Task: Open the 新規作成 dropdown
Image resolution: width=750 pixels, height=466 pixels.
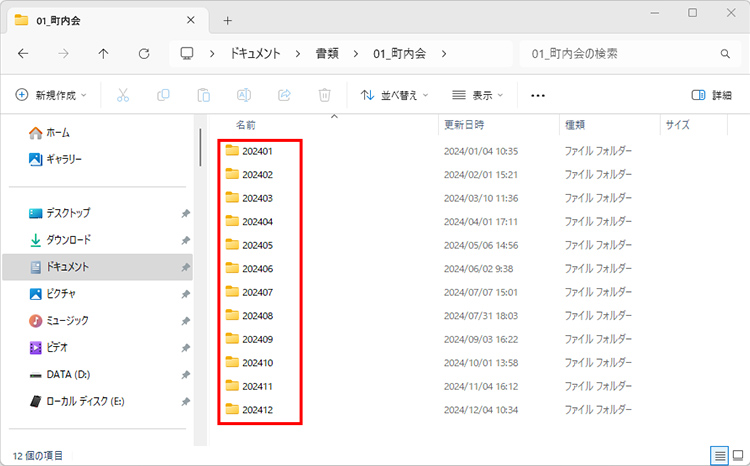Action: pos(51,95)
